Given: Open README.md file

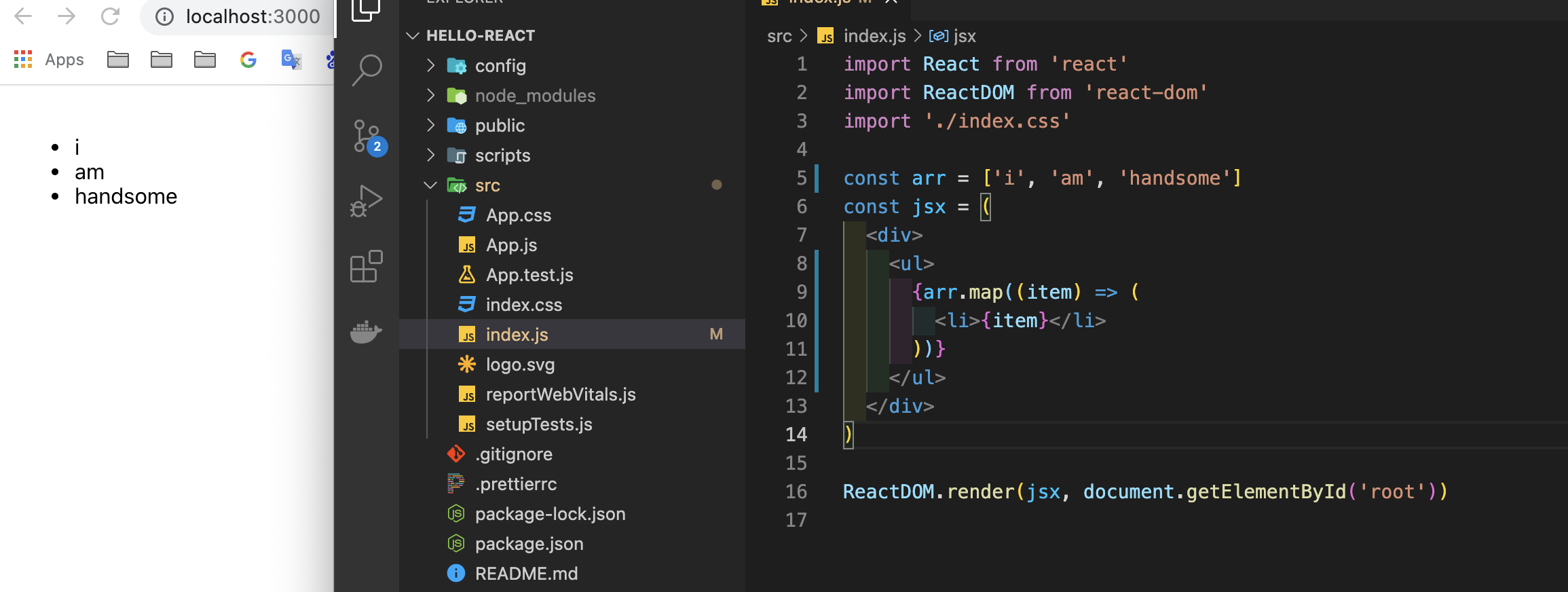Looking at the screenshot, I should point(572,574).
